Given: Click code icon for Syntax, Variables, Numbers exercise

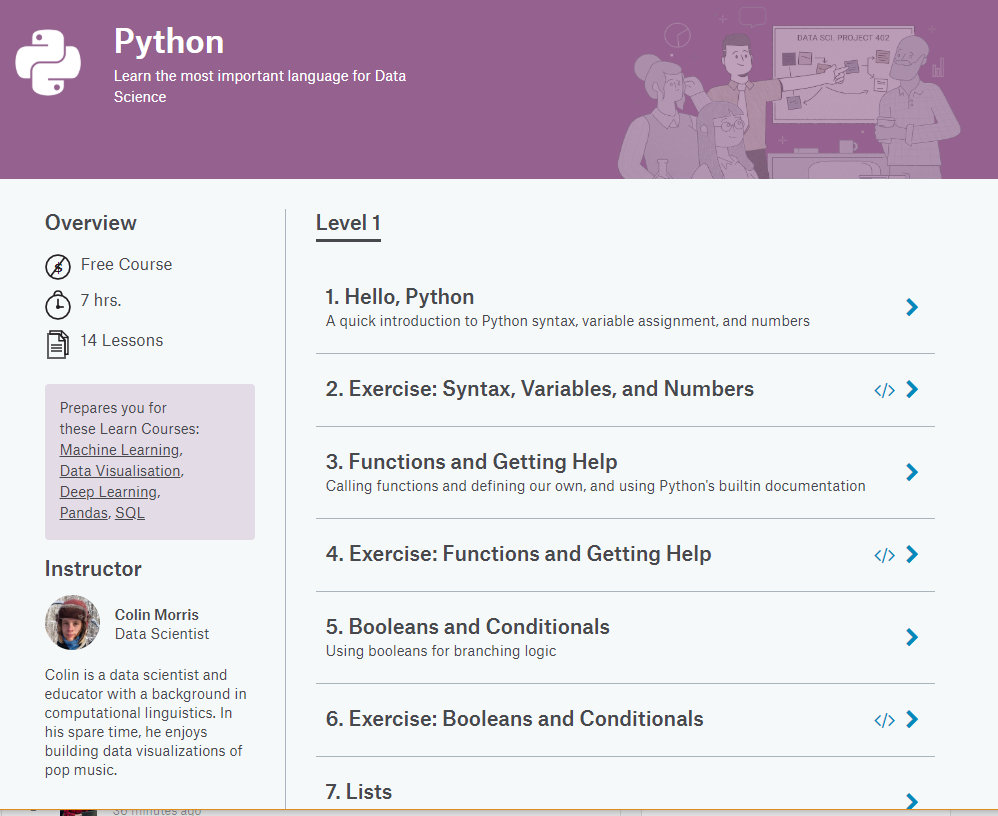Looking at the screenshot, I should [x=884, y=390].
